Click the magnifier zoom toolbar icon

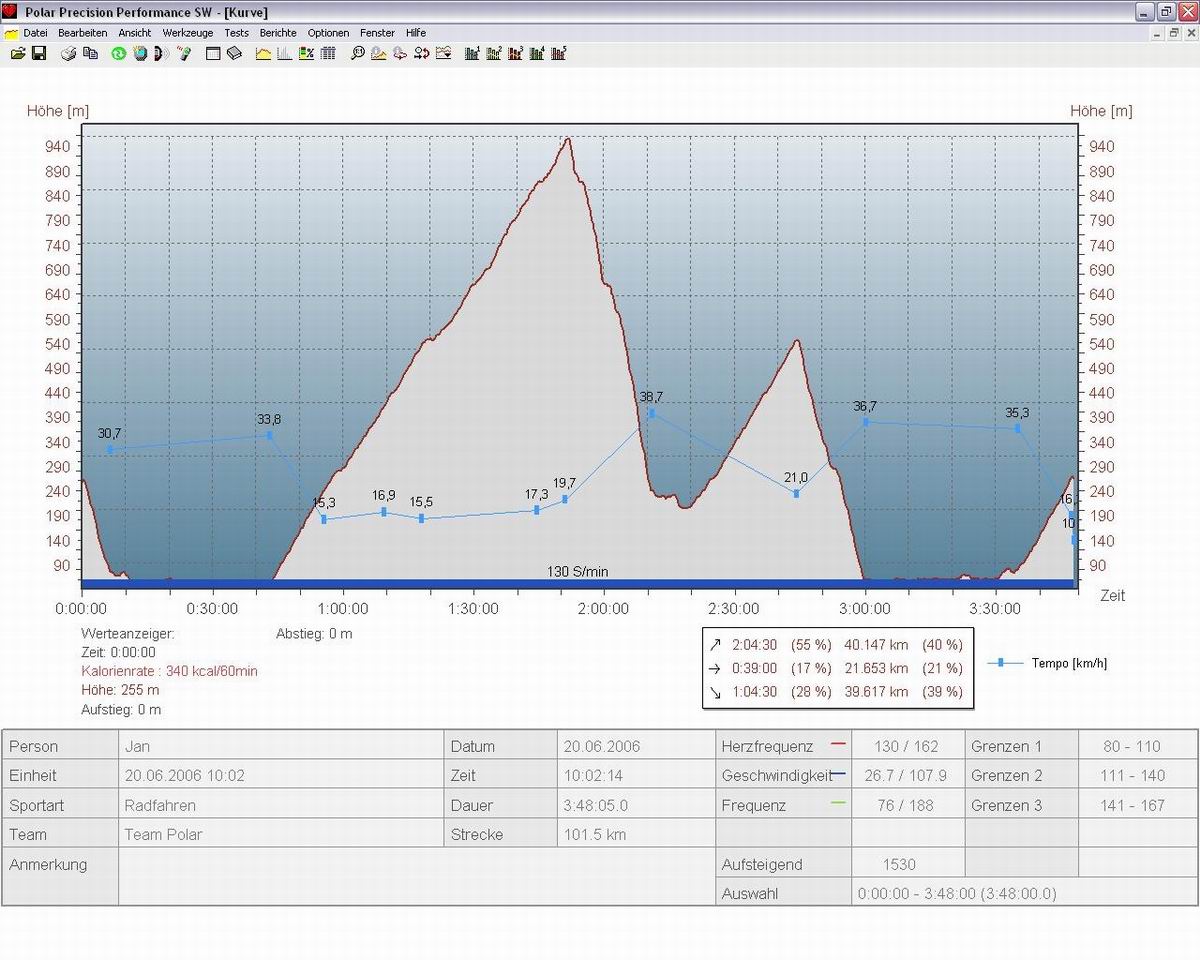click(357, 53)
